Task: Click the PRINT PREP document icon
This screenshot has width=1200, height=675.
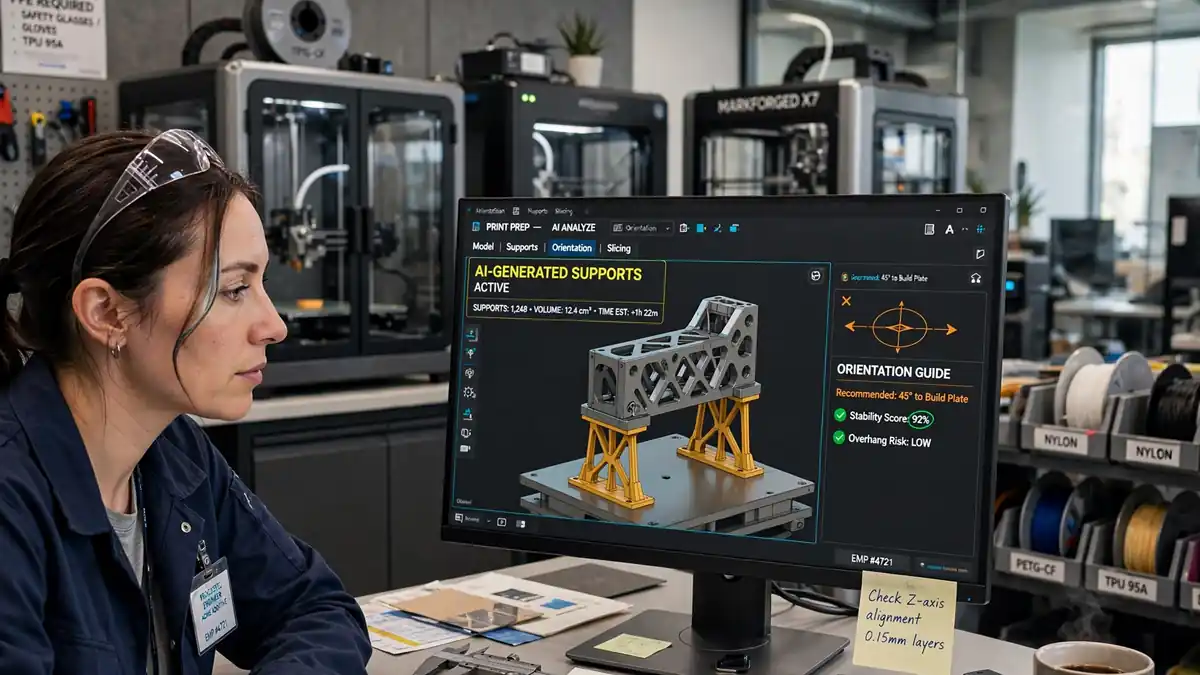Action: [476, 227]
